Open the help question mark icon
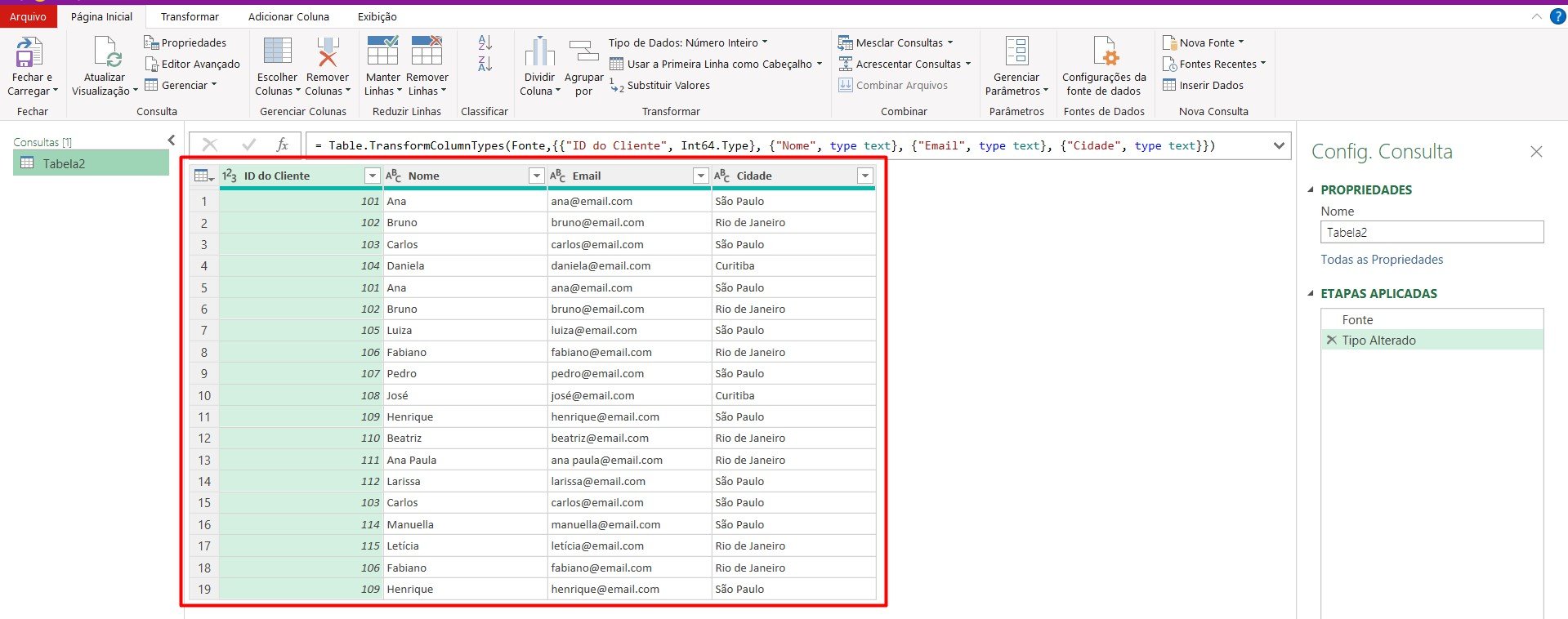 [1557, 16]
